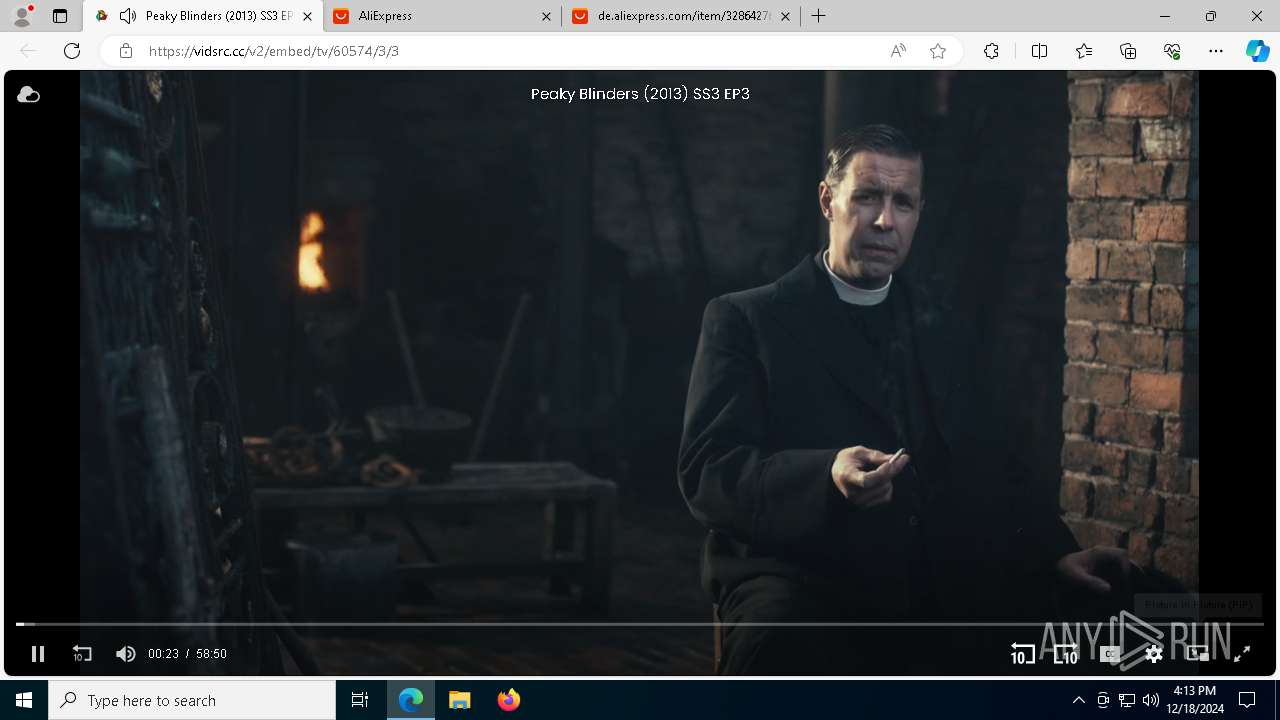Switch to the AliExpress tab
The image size is (1280, 720).
click(x=442, y=16)
